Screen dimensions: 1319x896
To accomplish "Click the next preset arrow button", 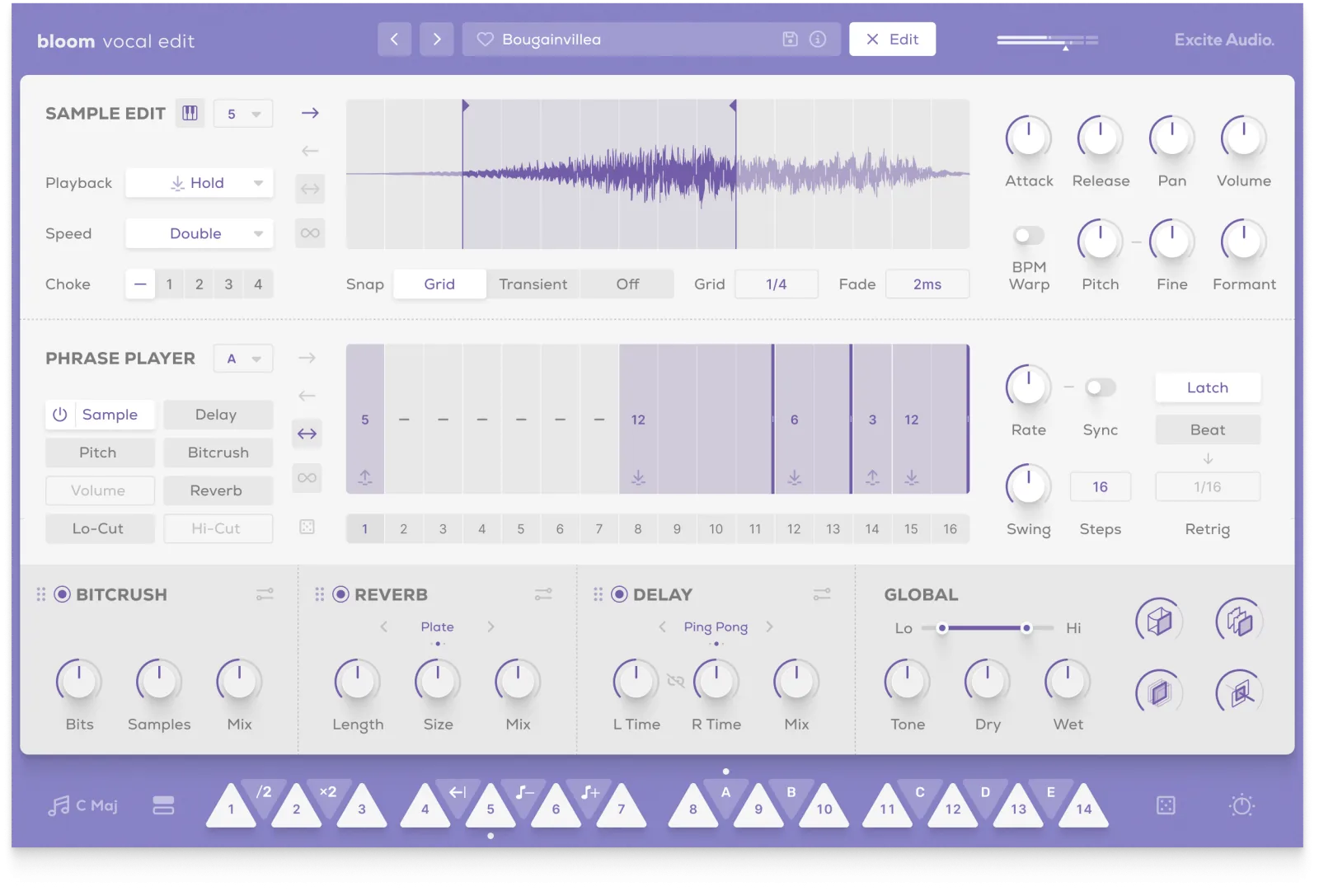I will click(437, 39).
